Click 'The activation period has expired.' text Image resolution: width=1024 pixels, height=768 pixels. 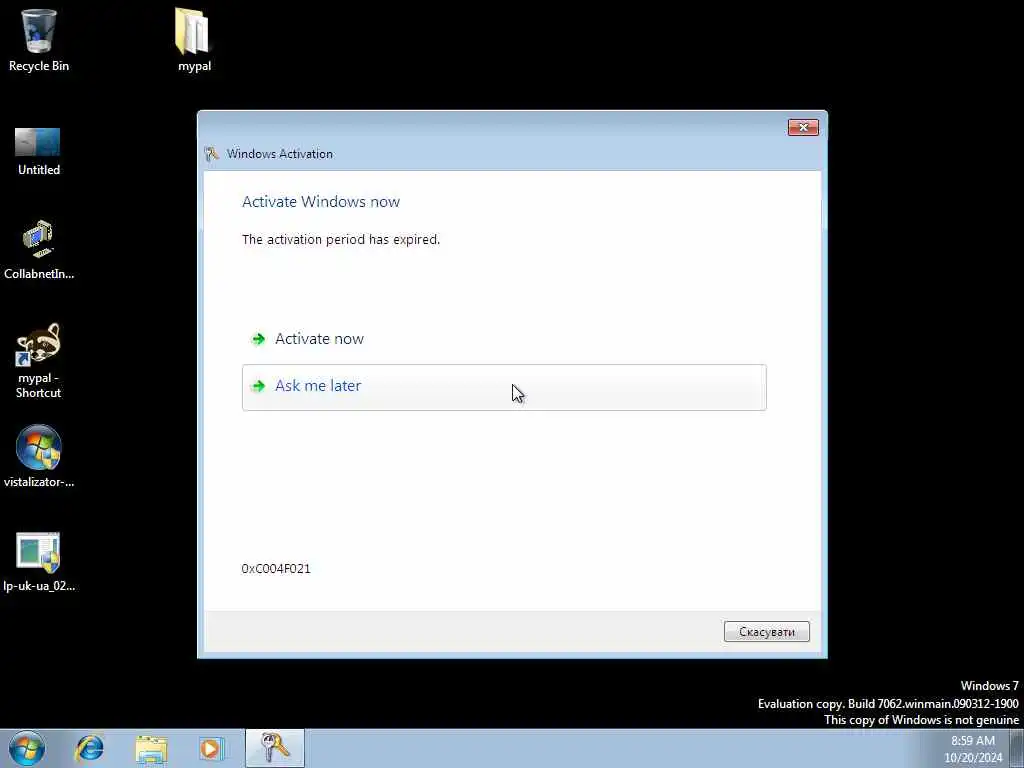(x=341, y=240)
